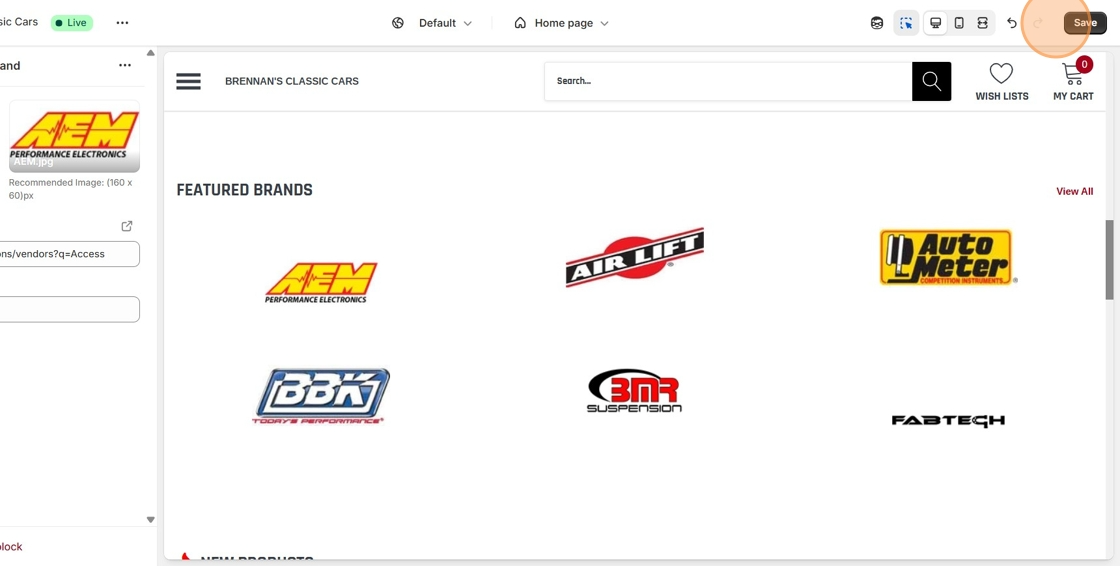Viewport: 1120px width, 566px height.
Task: Open Wish Lists heart icon
Action: tap(1001, 81)
